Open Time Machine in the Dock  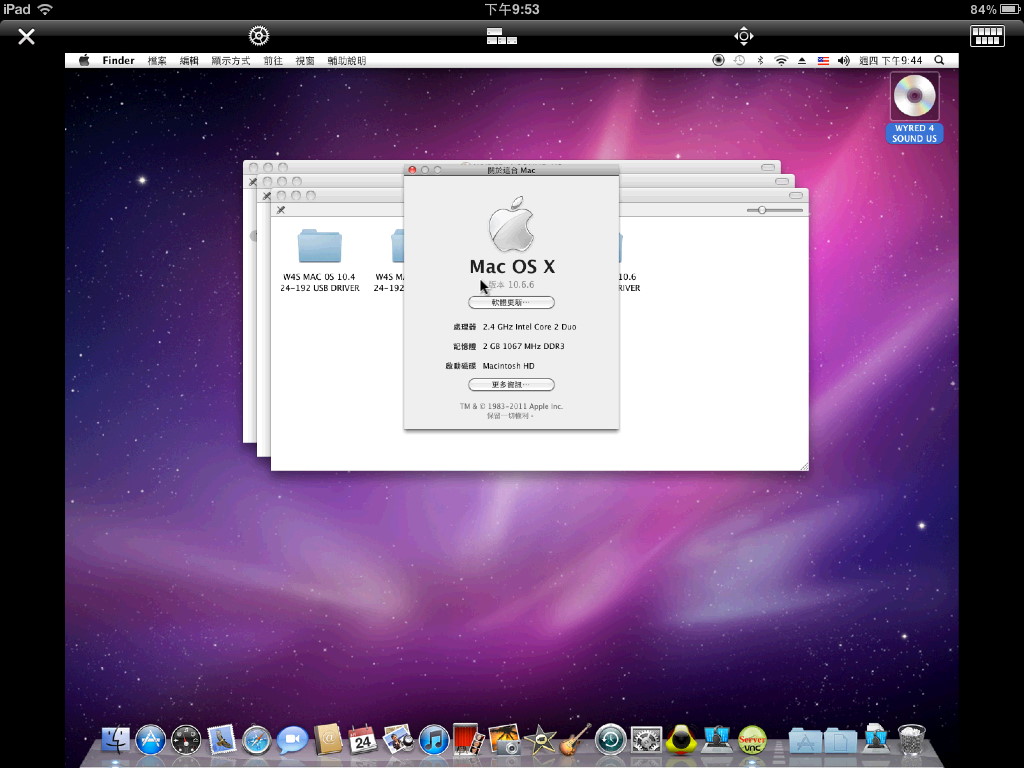611,740
